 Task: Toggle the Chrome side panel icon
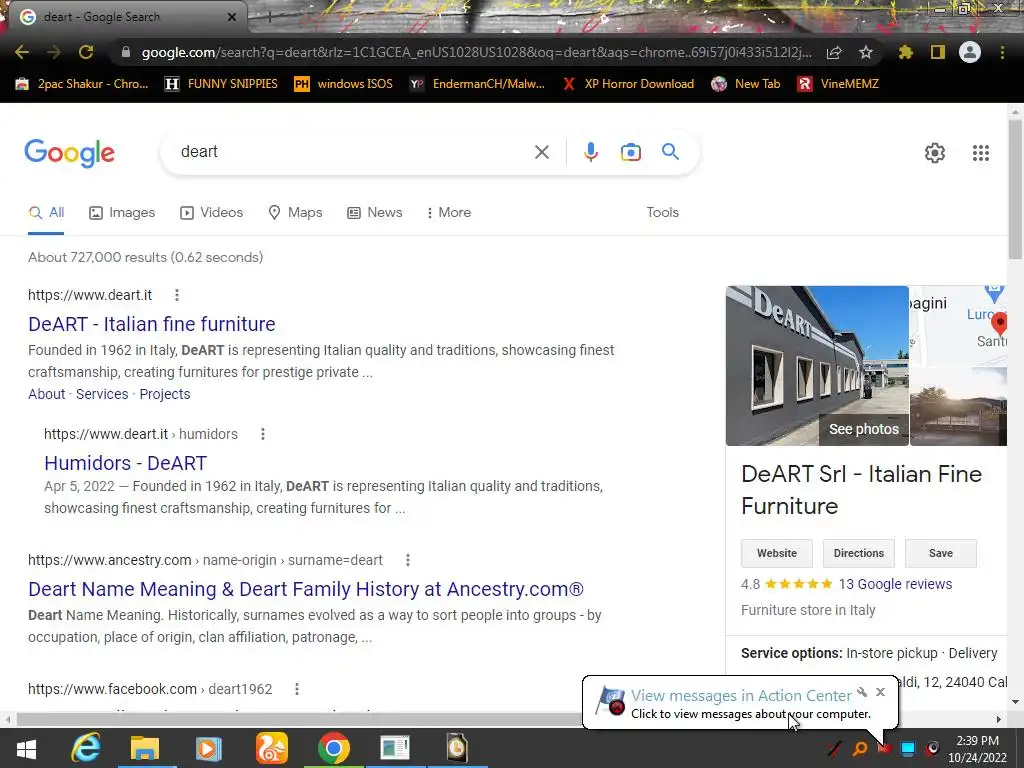click(x=938, y=52)
